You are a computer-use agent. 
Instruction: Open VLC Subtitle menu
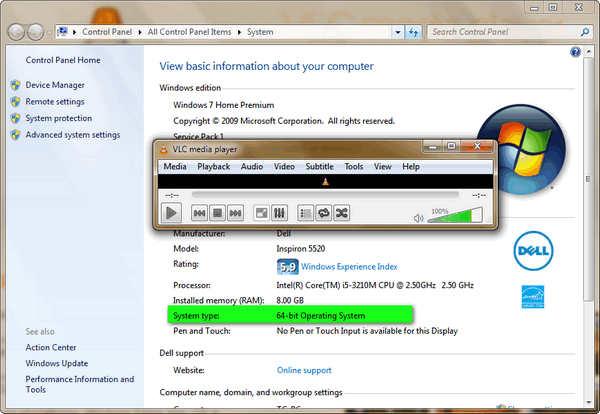point(320,166)
